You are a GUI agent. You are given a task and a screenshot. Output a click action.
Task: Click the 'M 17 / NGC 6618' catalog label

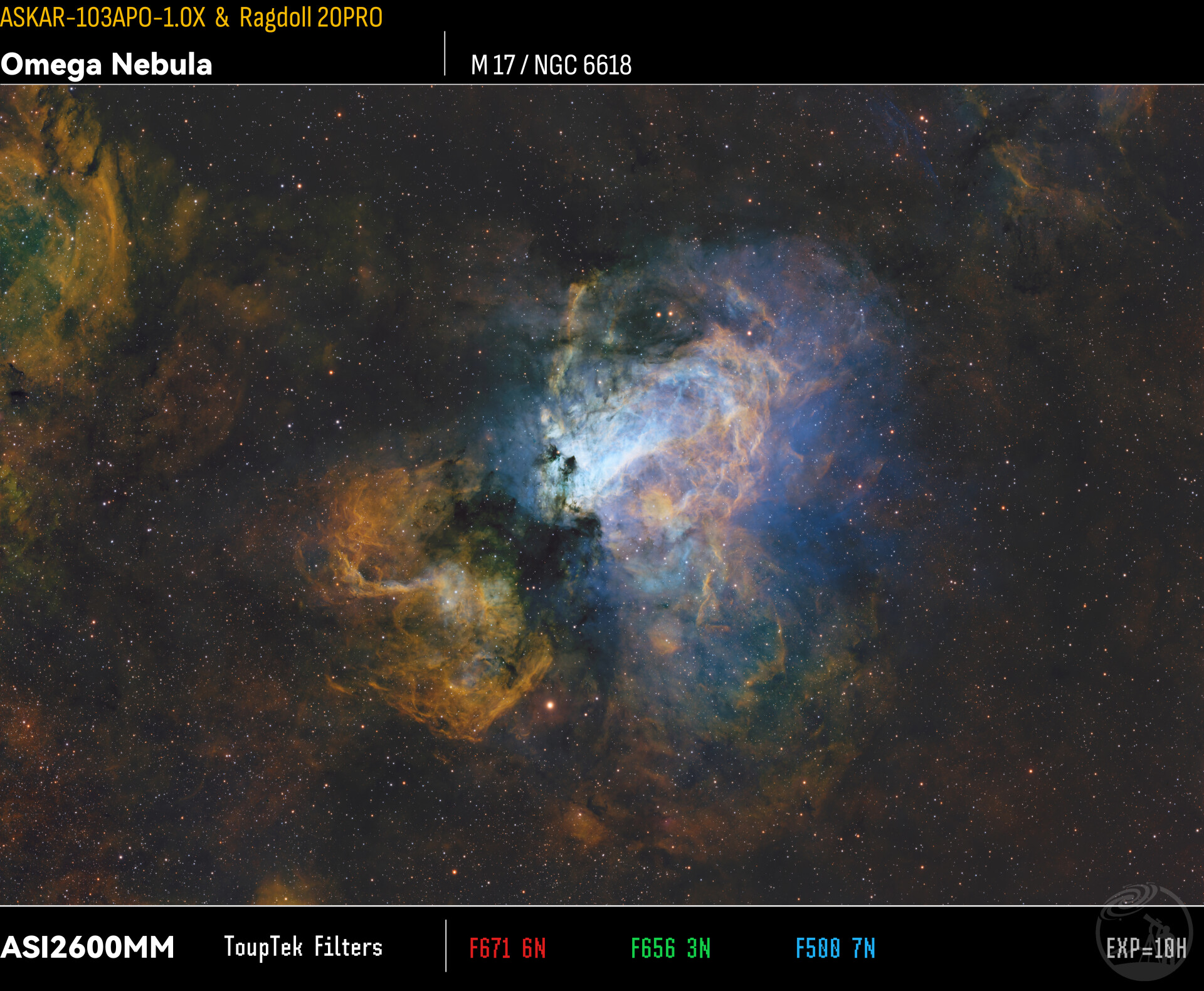pyautogui.click(x=551, y=65)
